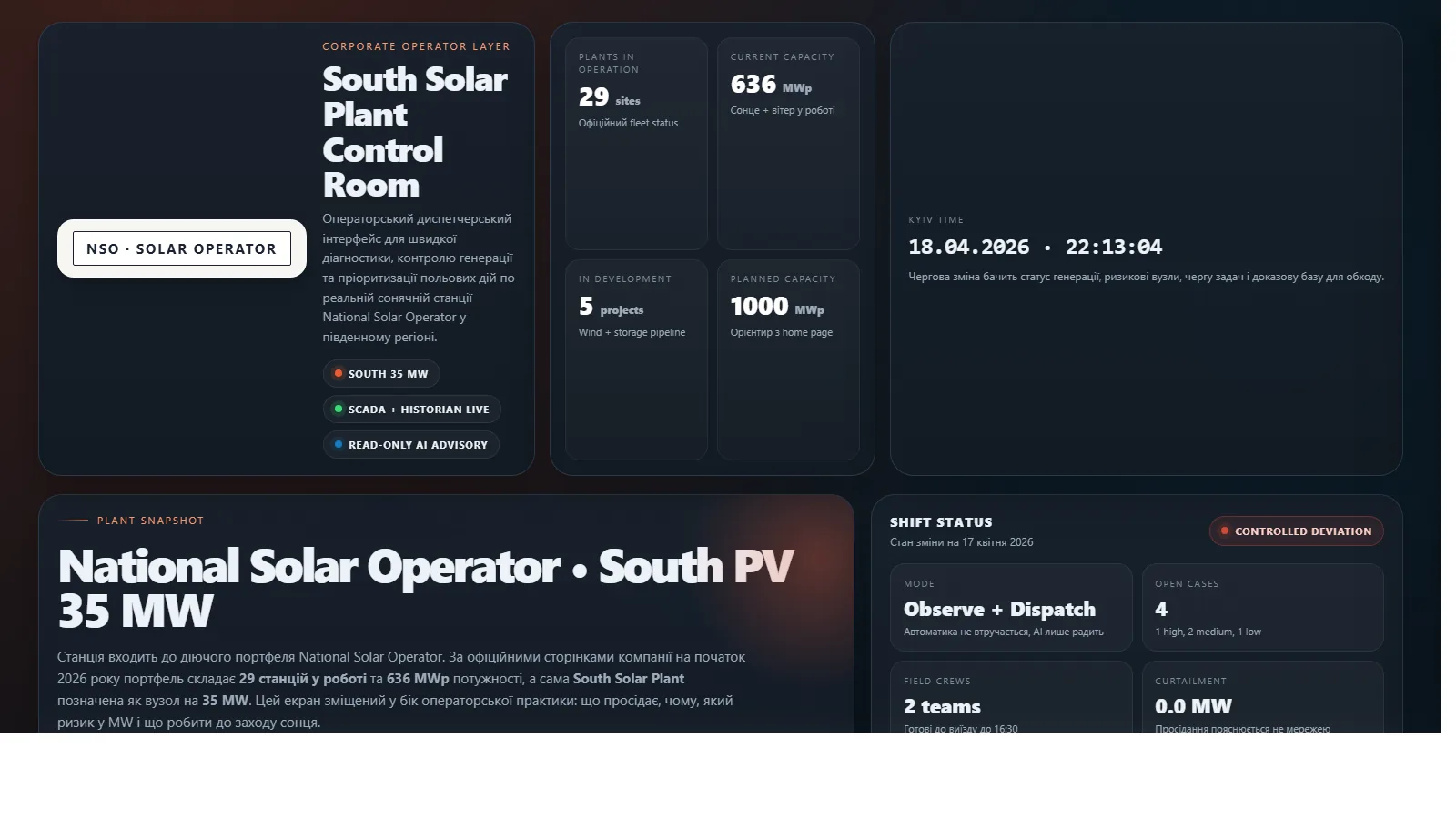Image resolution: width=1456 pixels, height=819 pixels.
Task: Click the Curtailment 0.0 MW card
Action: tap(1263, 697)
